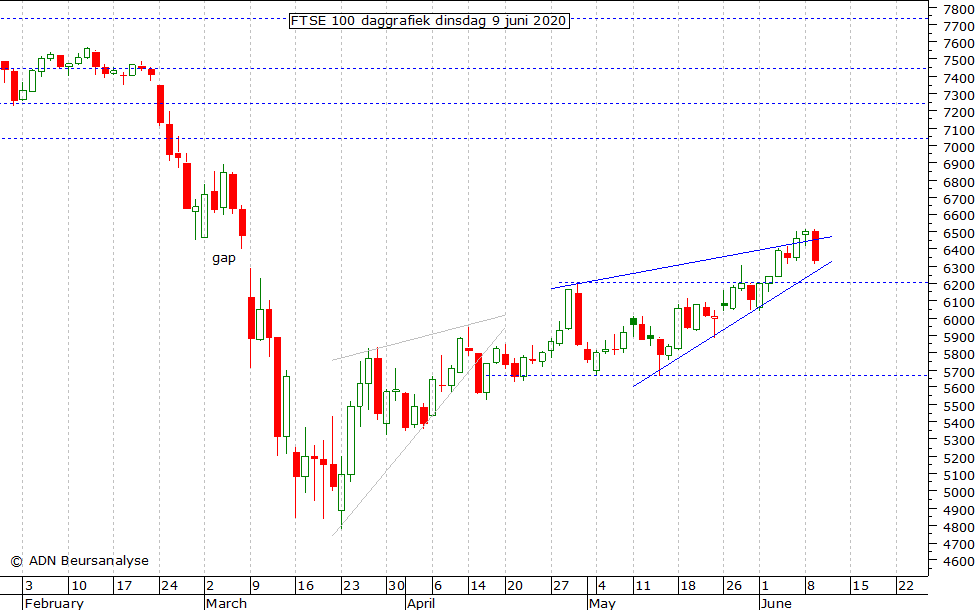Viewport: 979px width, 610px height.
Task: Select the 6700 price axis label
Action: tap(958, 199)
